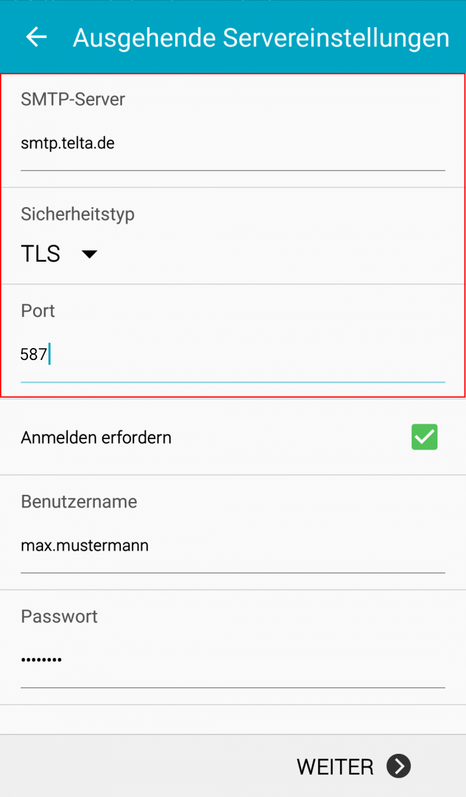Tap the Anmelden erfordern label

(96, 437)
